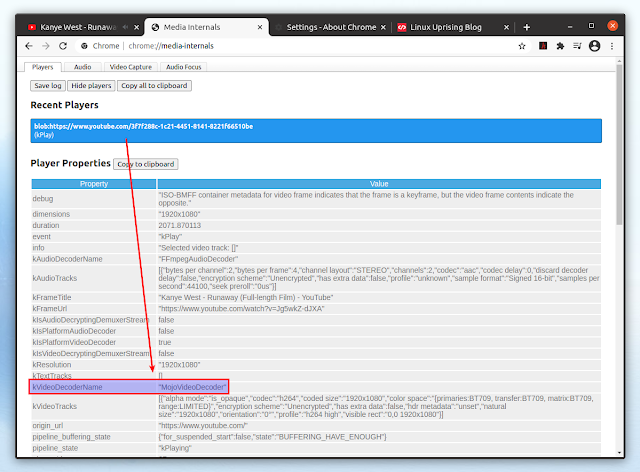Click the scrollbar up arrow
The width and height of the screenshot is (640, 472).
coord(619,61)
